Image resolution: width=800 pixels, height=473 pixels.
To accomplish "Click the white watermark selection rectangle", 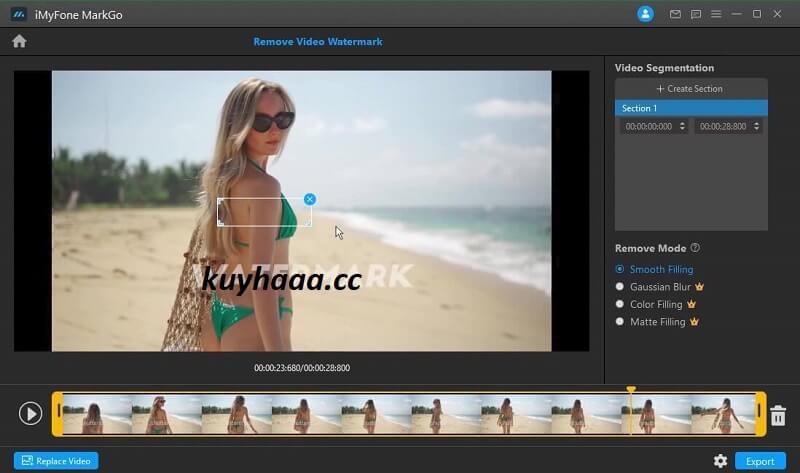I will (x=264, y=212).
